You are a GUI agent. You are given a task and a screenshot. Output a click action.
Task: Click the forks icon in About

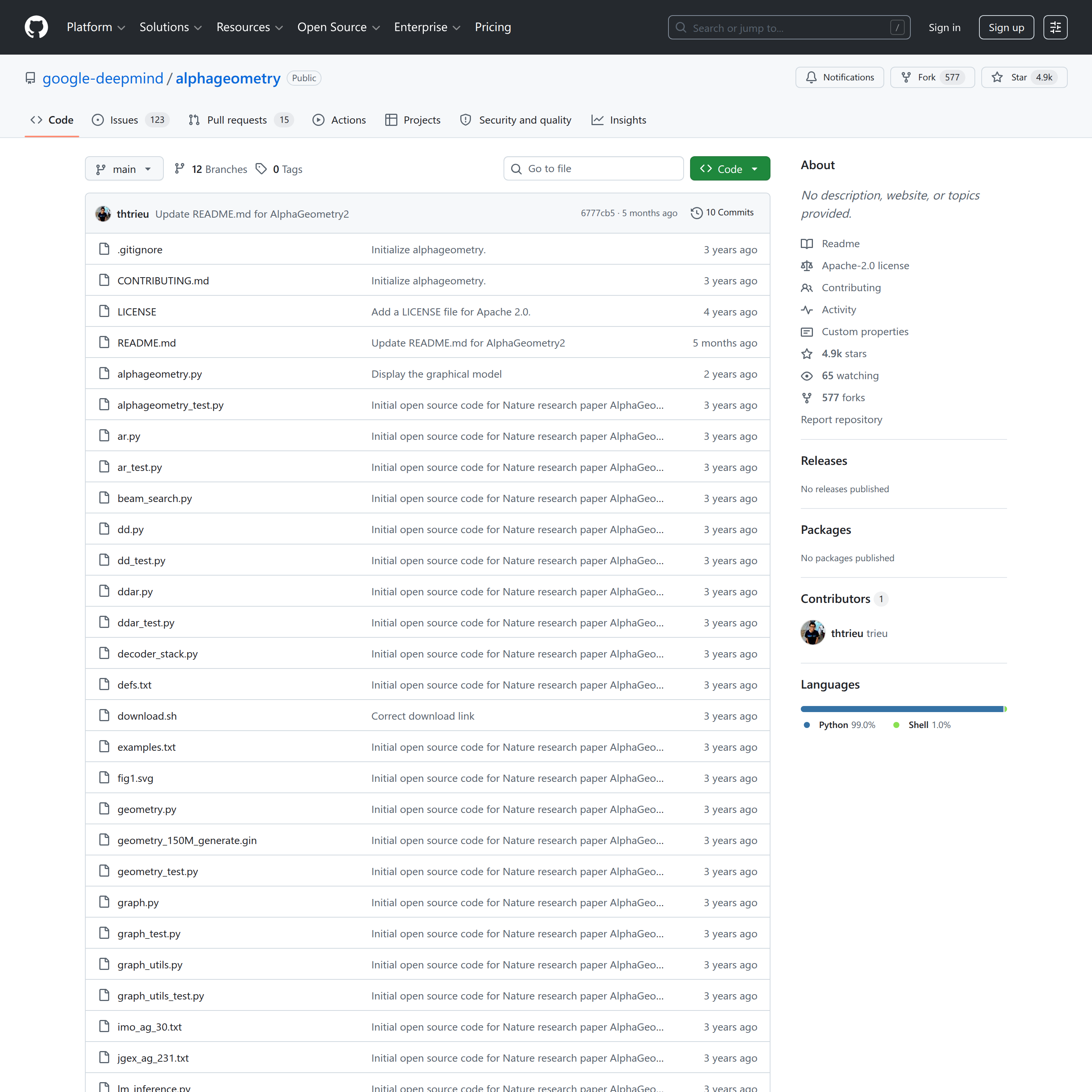[806, 398]
